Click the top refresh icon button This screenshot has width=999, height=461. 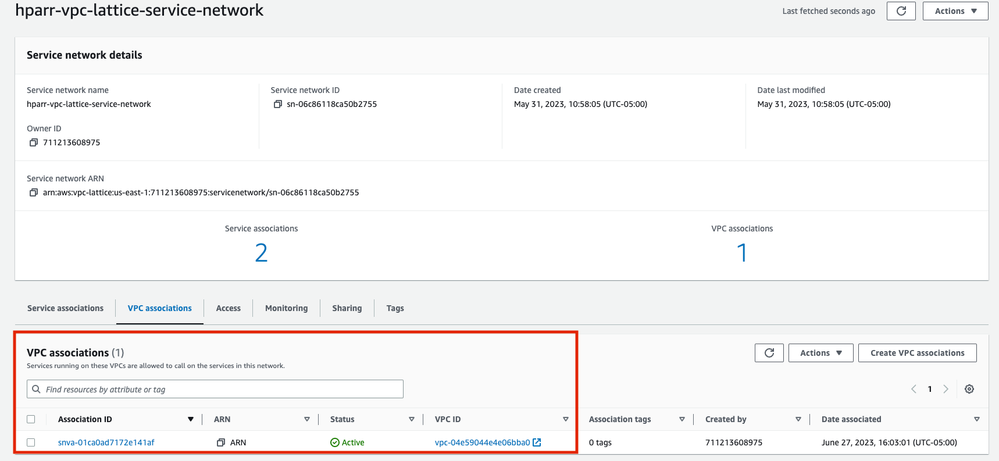click(x=902, y=11)
